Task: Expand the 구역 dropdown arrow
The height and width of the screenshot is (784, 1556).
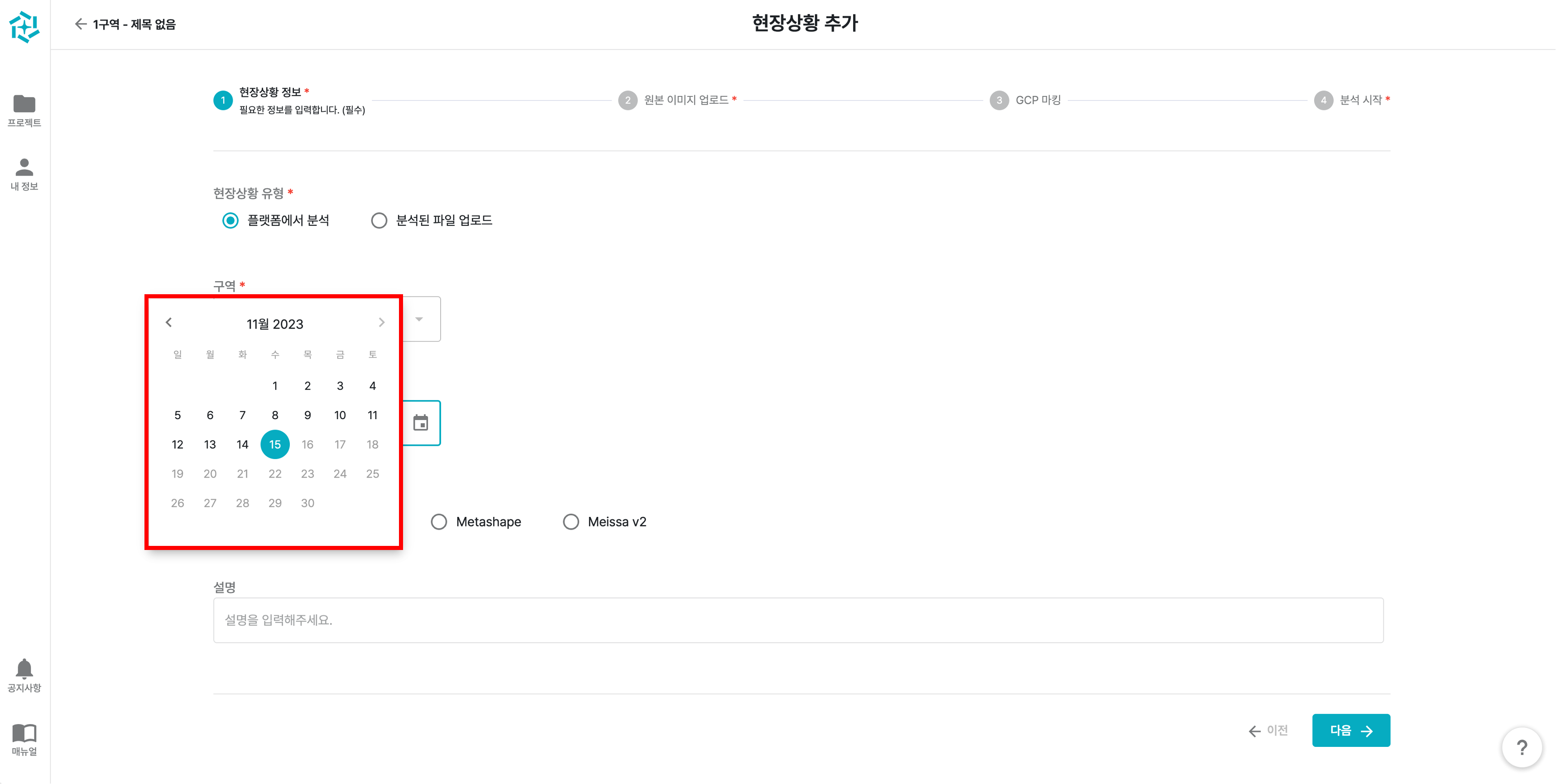Action: click(x=419, y=319)
